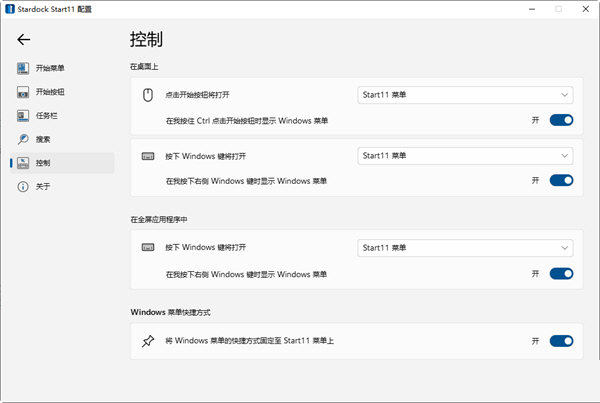Disable the Ctrl 点击开始按钮 Windows 菜单 toggle
This screenshot has width=600, height=403.
pyautogui.click(x=561, y=120)
